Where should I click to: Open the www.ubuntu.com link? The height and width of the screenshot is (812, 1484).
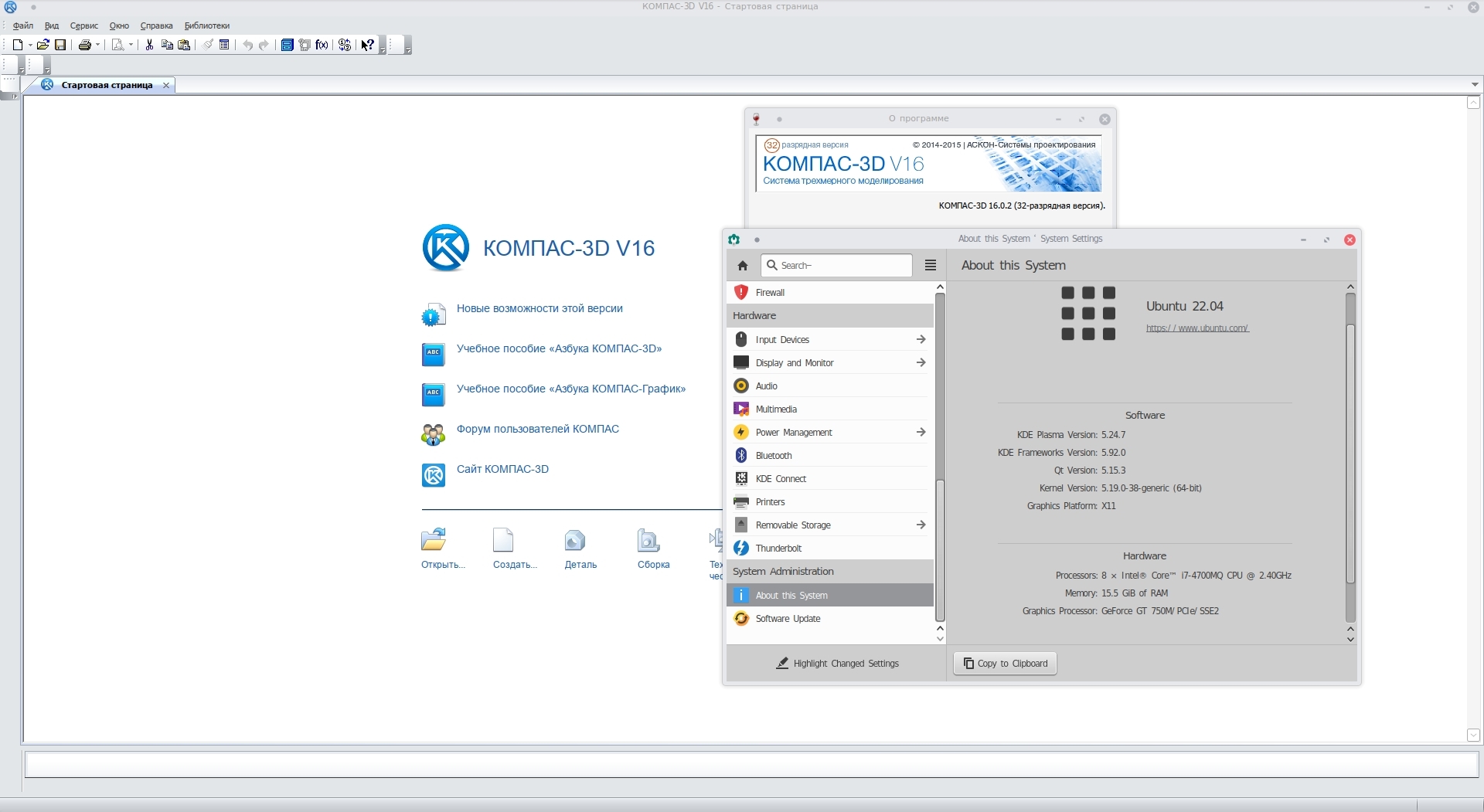[x=1197, y=328]
